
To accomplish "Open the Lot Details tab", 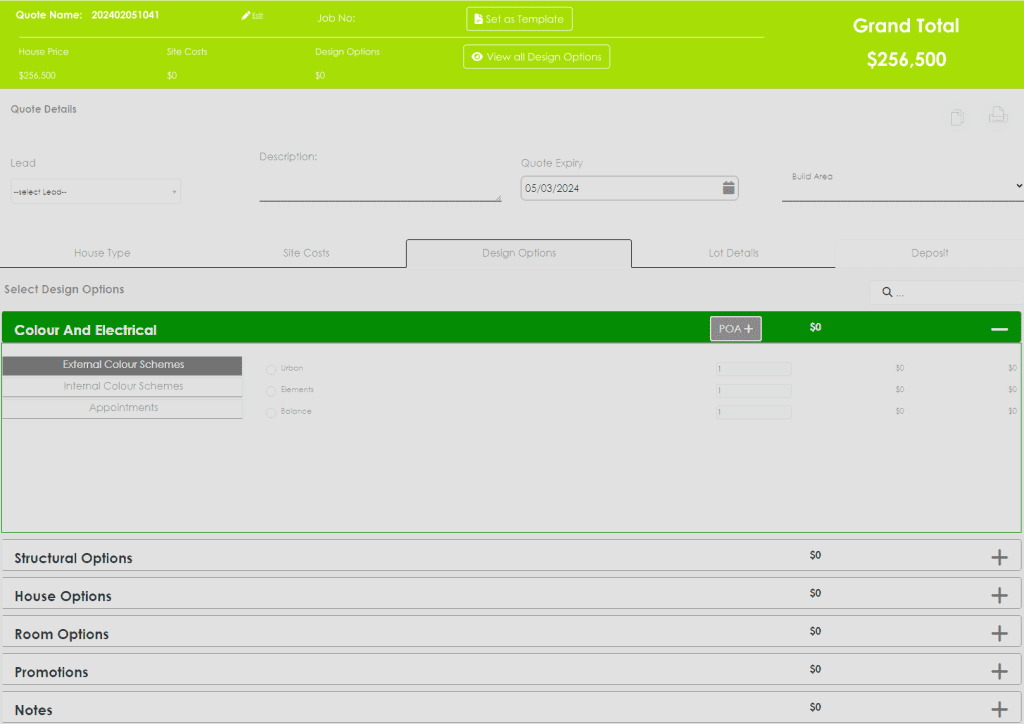I will [x=733, y=253].
